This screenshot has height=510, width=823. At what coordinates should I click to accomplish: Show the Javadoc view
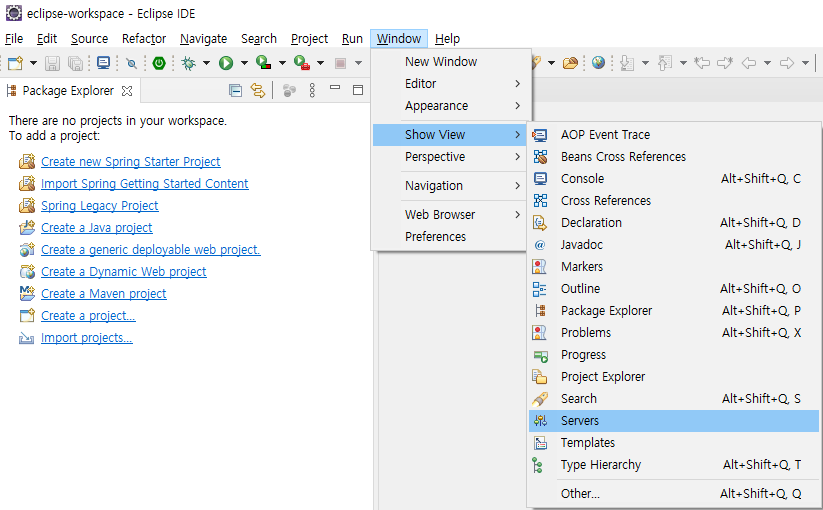[674, 245]
